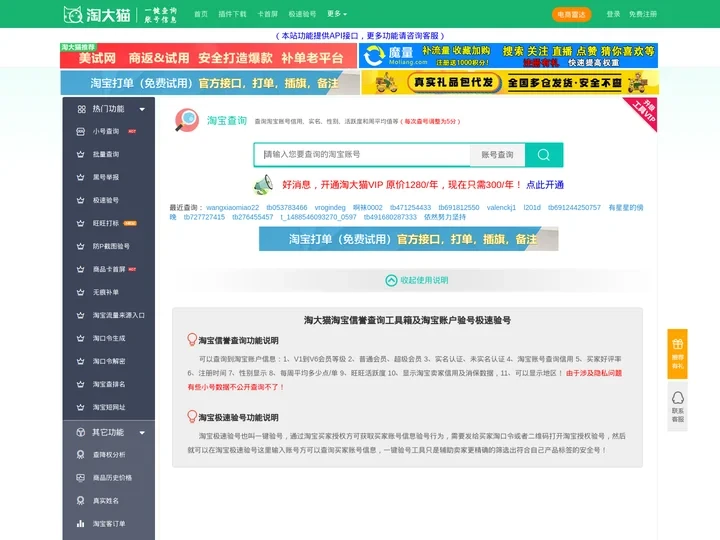Open 卡首屏 in the top navigation
720x540 pixels.
[268, 14]
